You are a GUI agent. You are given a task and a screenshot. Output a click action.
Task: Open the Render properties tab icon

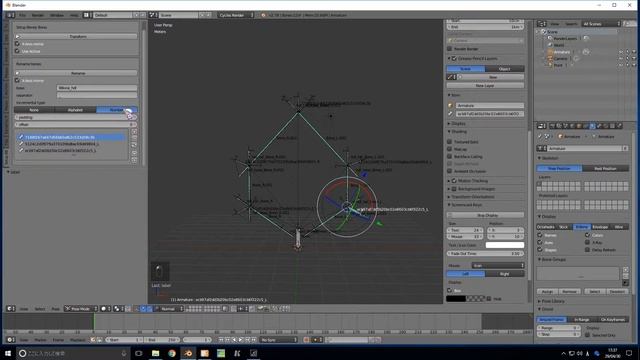552,126
